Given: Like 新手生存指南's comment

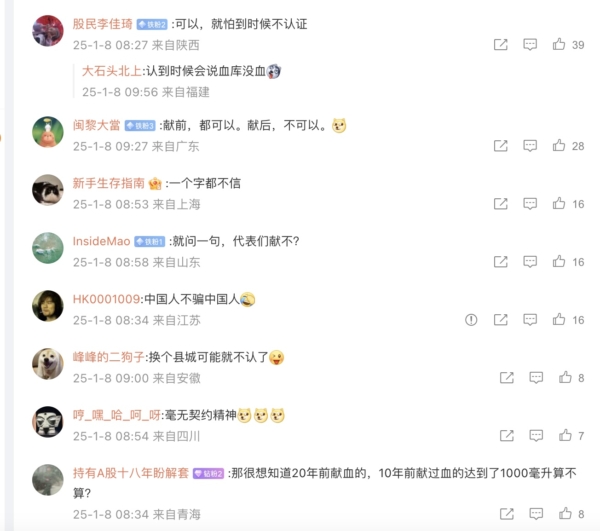Looking at the screenshot, I should pos(559,204).
